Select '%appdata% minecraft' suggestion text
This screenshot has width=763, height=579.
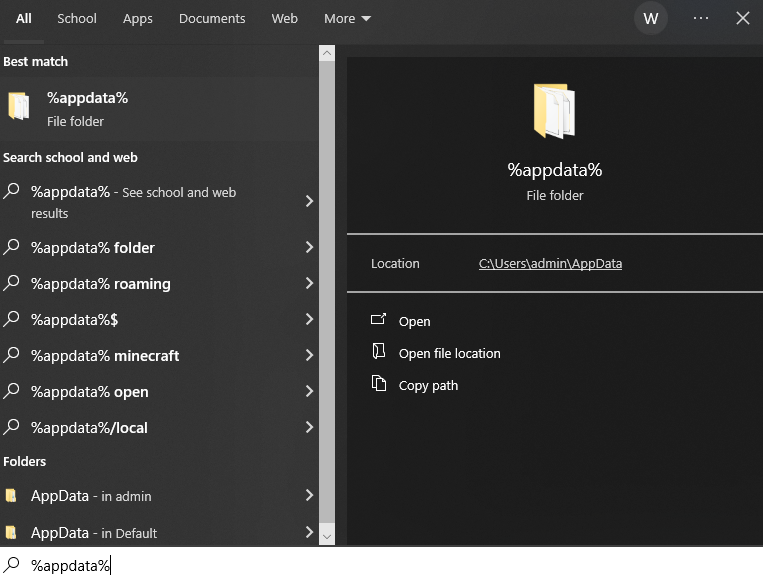(x=105, y=356)
